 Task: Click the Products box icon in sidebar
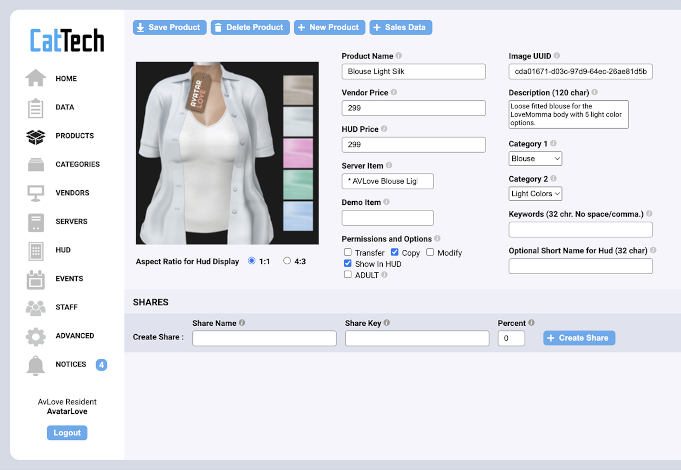[x=36, y=136]
